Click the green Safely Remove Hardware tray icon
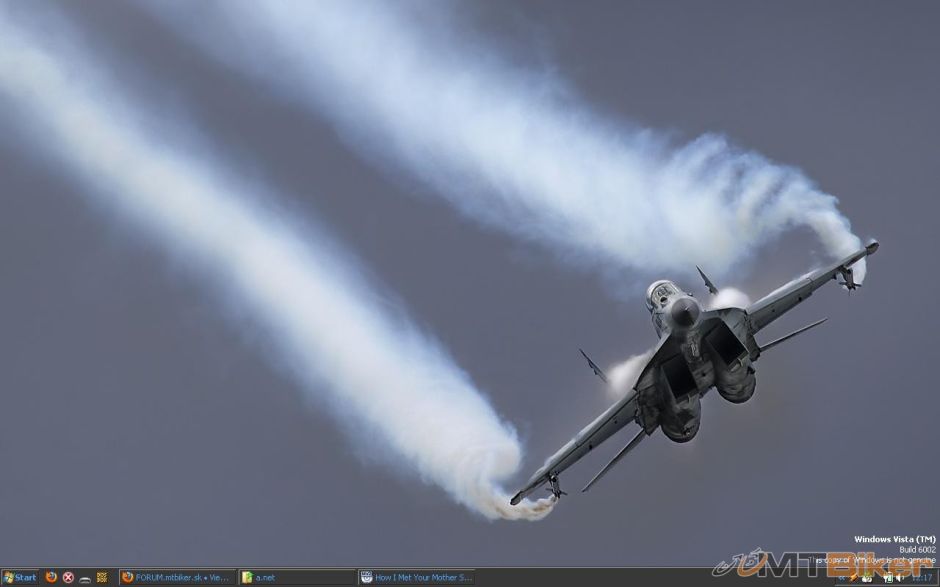This screenshot has height=587, width=940. 867,578
